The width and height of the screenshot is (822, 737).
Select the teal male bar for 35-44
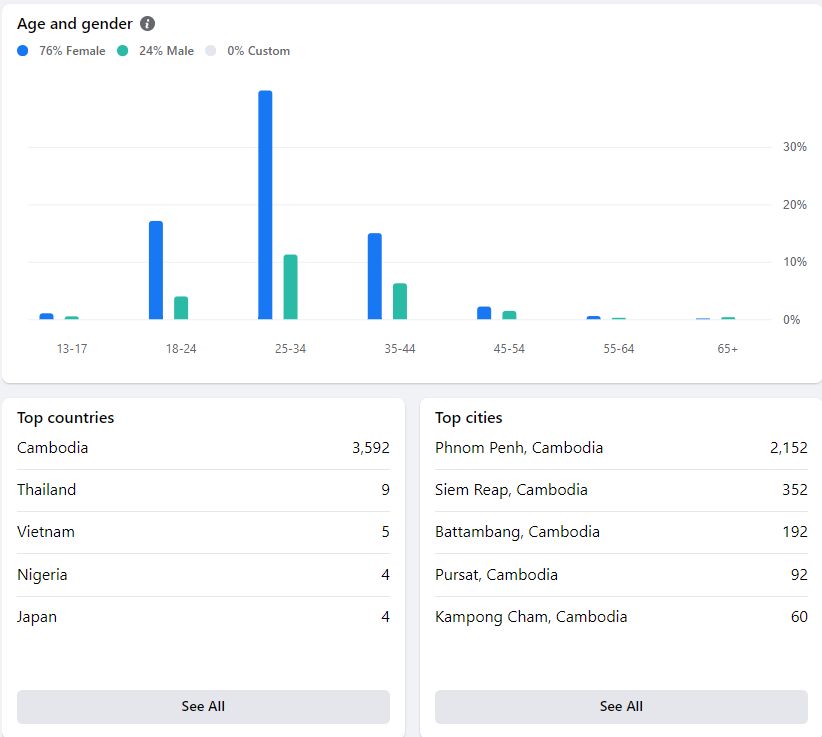pyautogui.click(x=400, y=301)
